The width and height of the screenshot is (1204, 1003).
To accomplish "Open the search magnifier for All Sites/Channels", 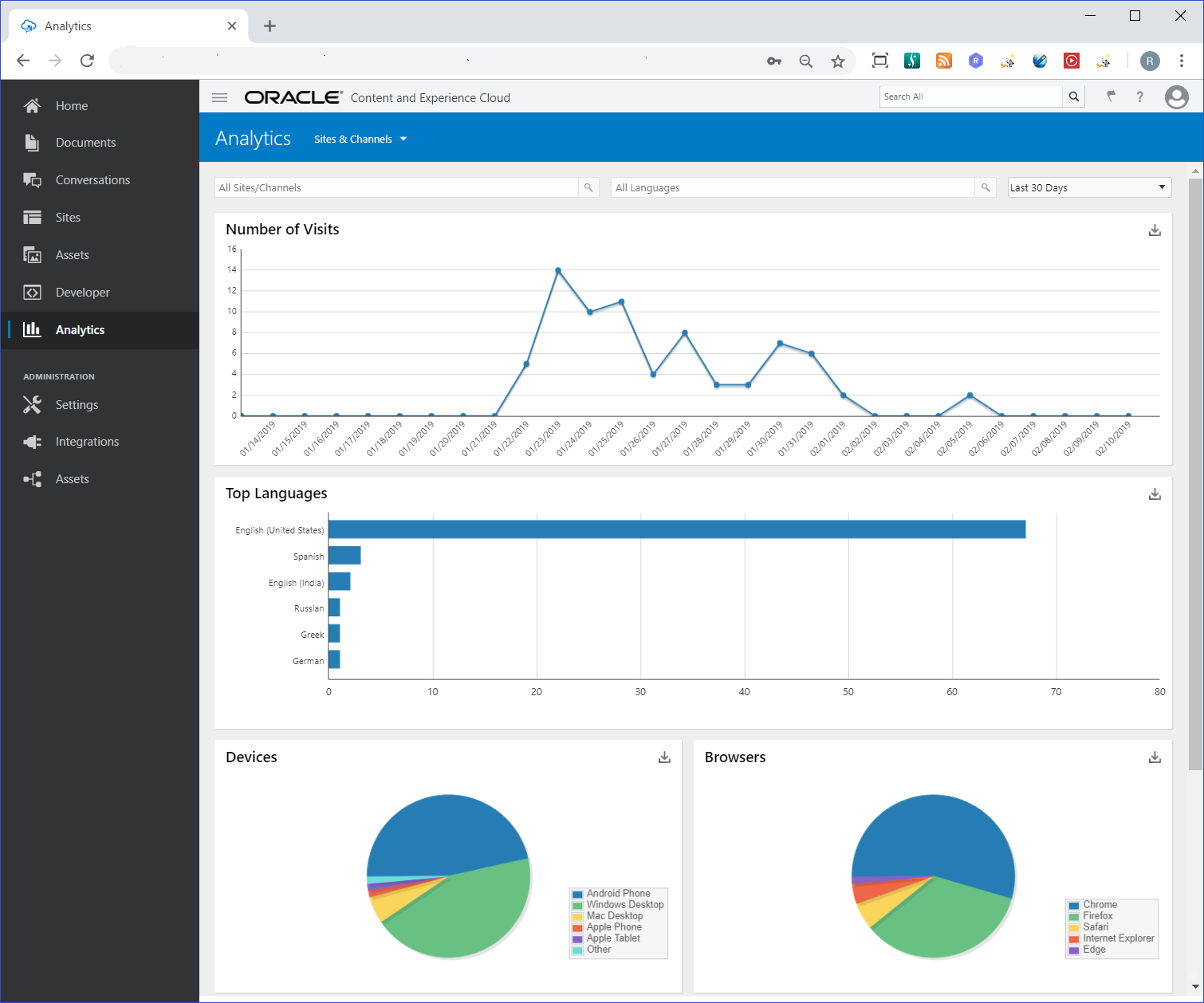I will pos(588,187).
